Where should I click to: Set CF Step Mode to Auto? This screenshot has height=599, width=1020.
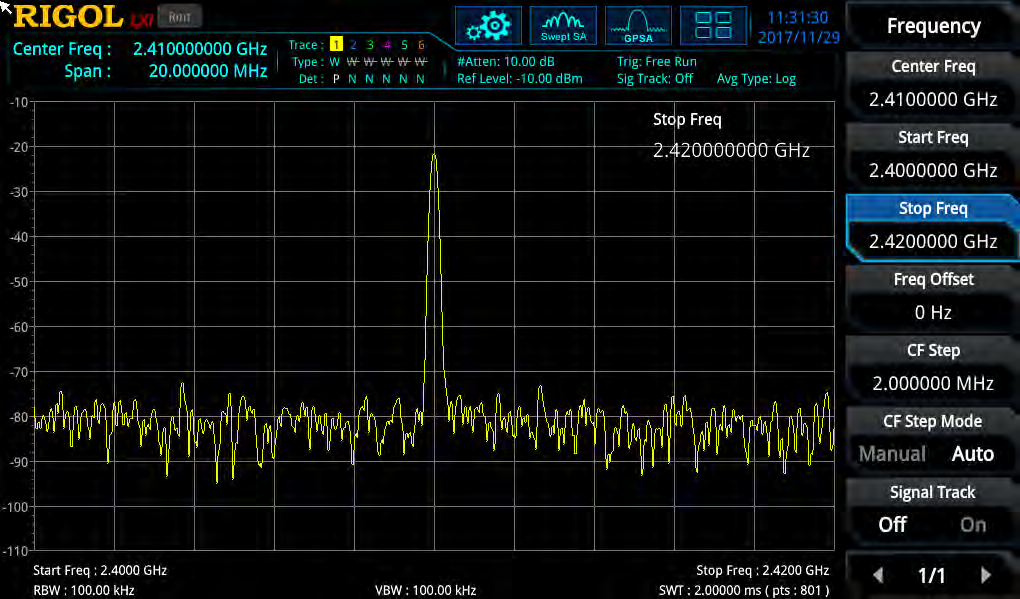973,454
